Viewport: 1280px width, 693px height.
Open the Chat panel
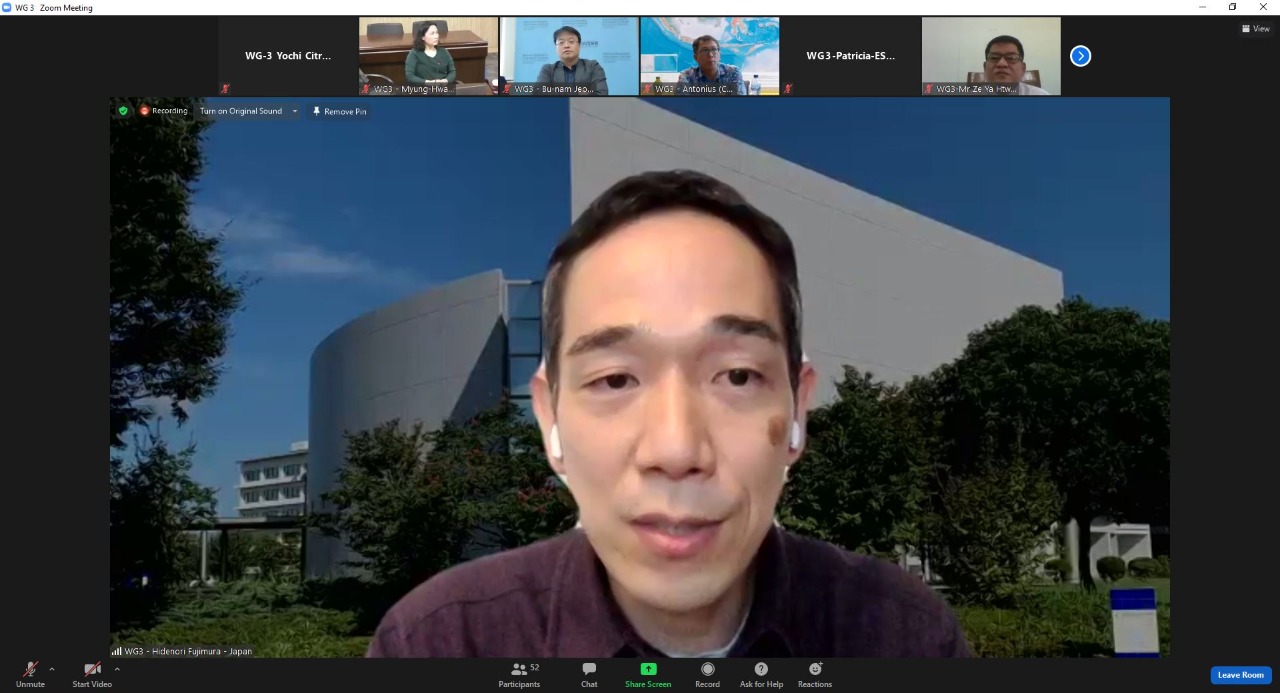click(589, 671)
